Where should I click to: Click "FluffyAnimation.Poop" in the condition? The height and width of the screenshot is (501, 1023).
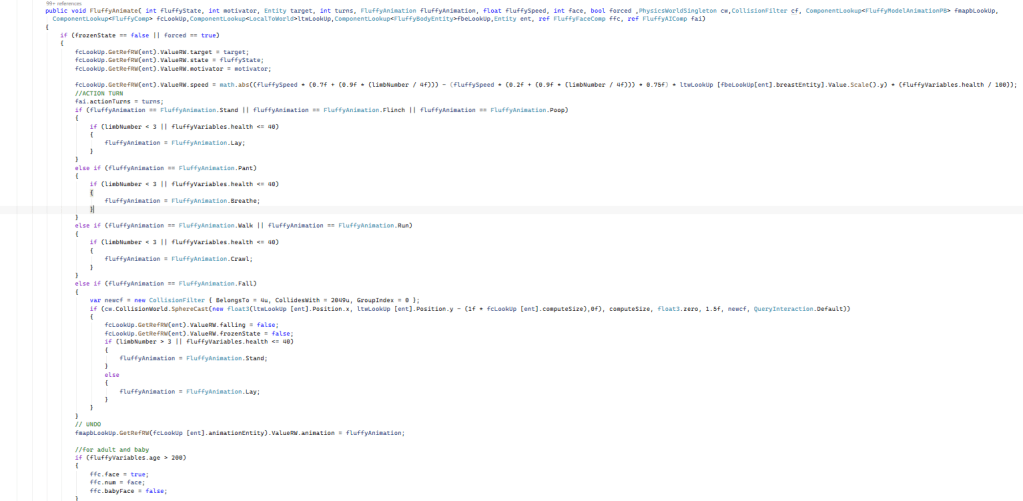[528, 110]
